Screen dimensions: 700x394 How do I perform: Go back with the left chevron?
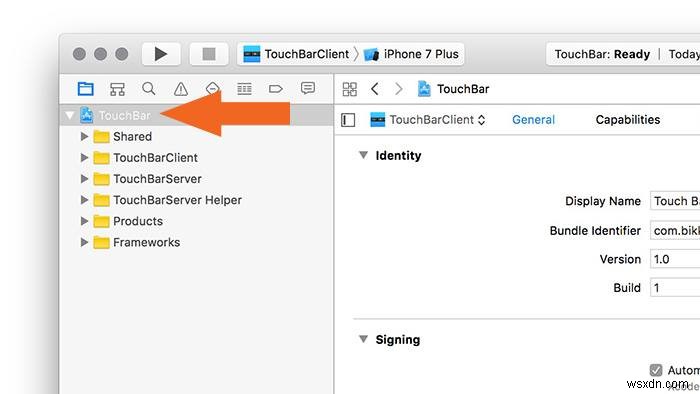point(375,89)
